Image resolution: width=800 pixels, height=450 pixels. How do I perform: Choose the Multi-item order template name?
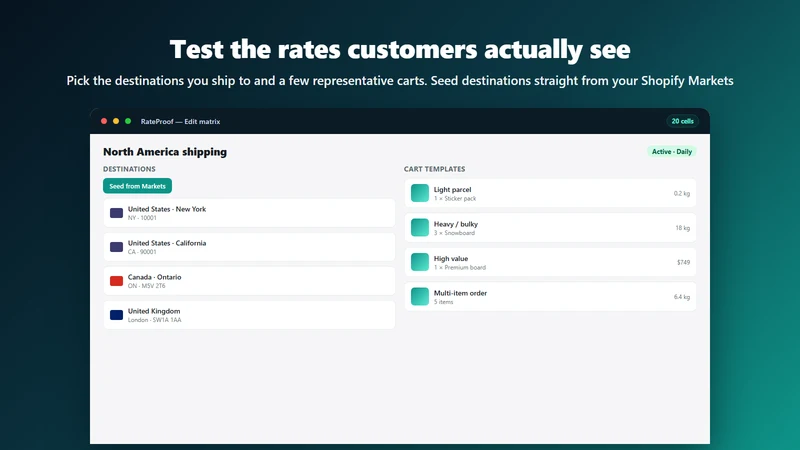460,293
